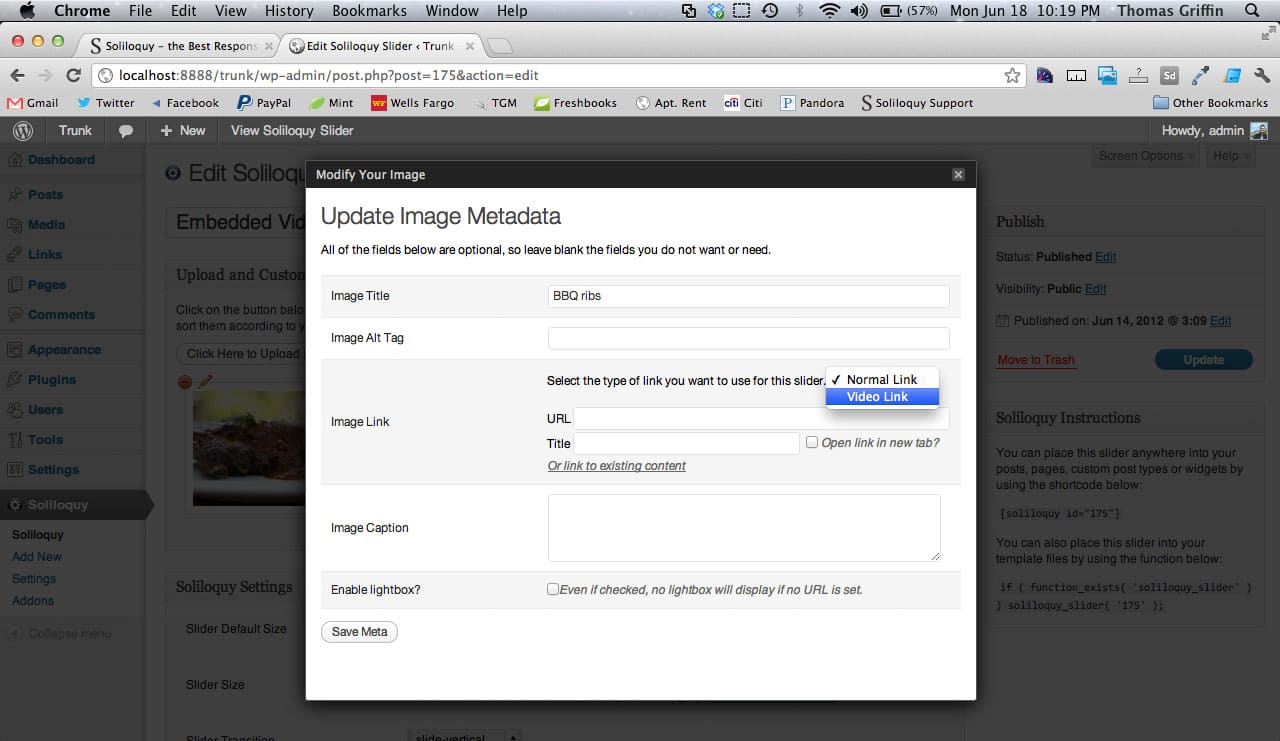Open the Appearance menu
Screen dimensions: 1280x741
point(64,350)
